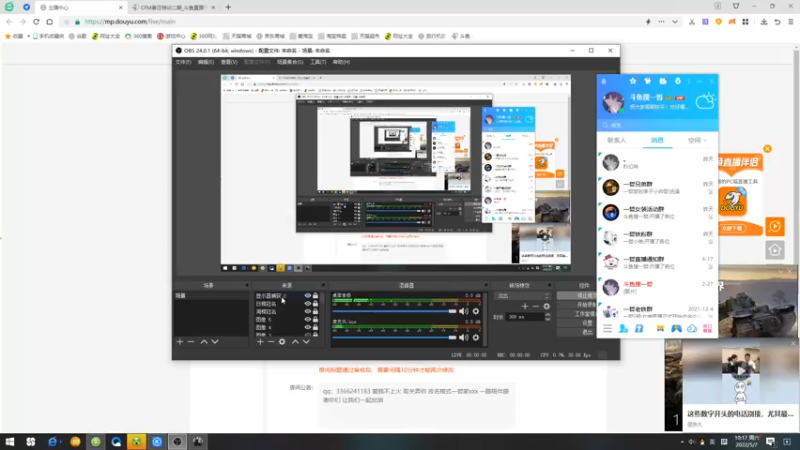The image size is (800, 450).
Task: Open source properties gear icon
Action: pos(282,341)
